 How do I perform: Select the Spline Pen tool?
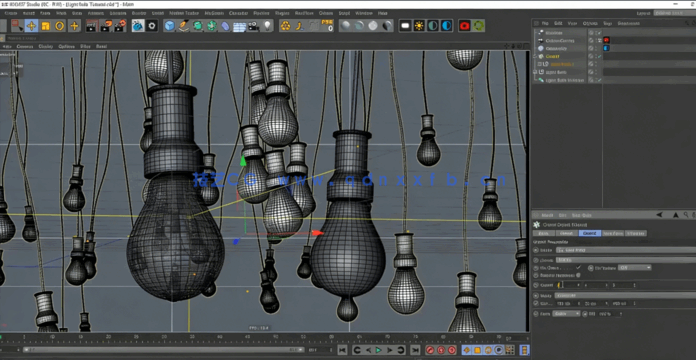[x=183, y=26]
